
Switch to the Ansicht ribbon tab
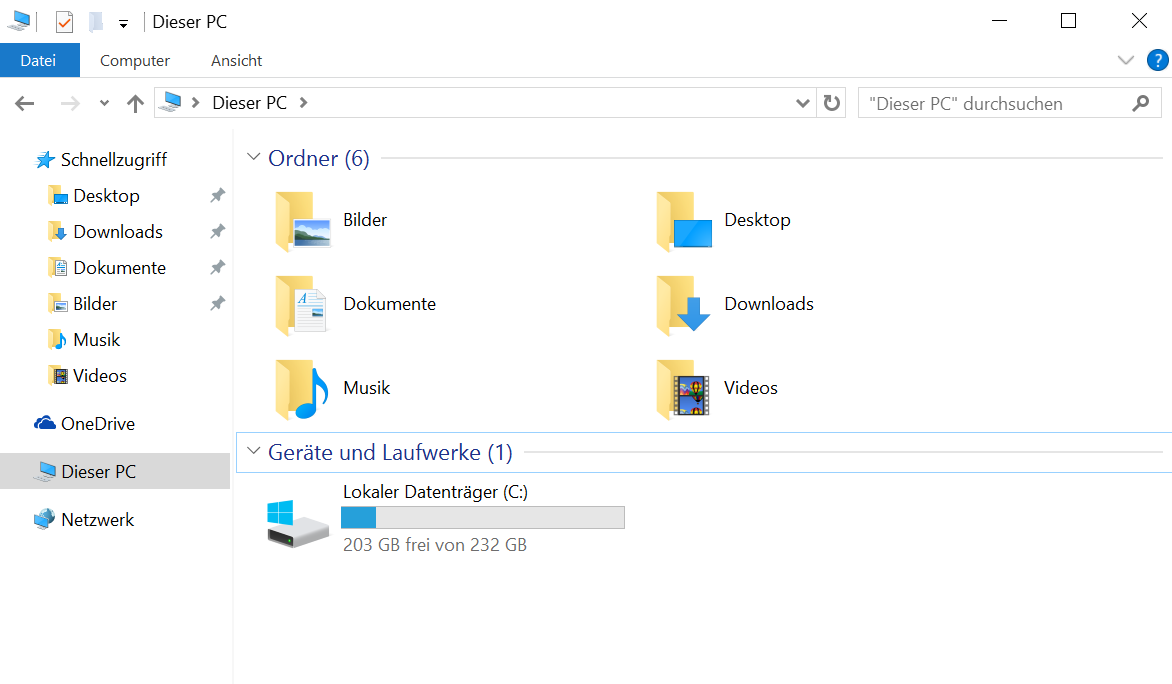[236, 61]
